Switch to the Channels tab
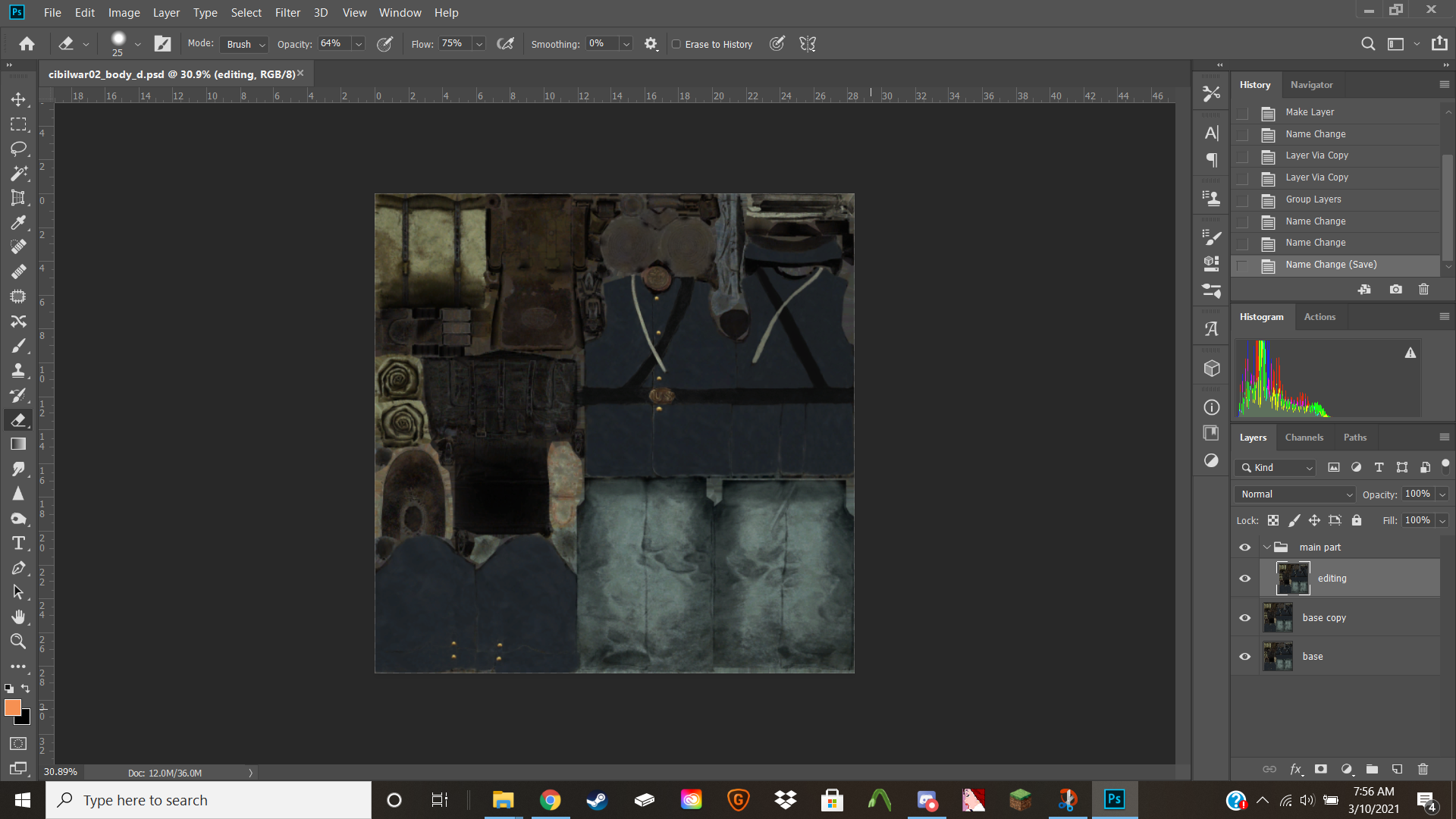 [1304, 438]
